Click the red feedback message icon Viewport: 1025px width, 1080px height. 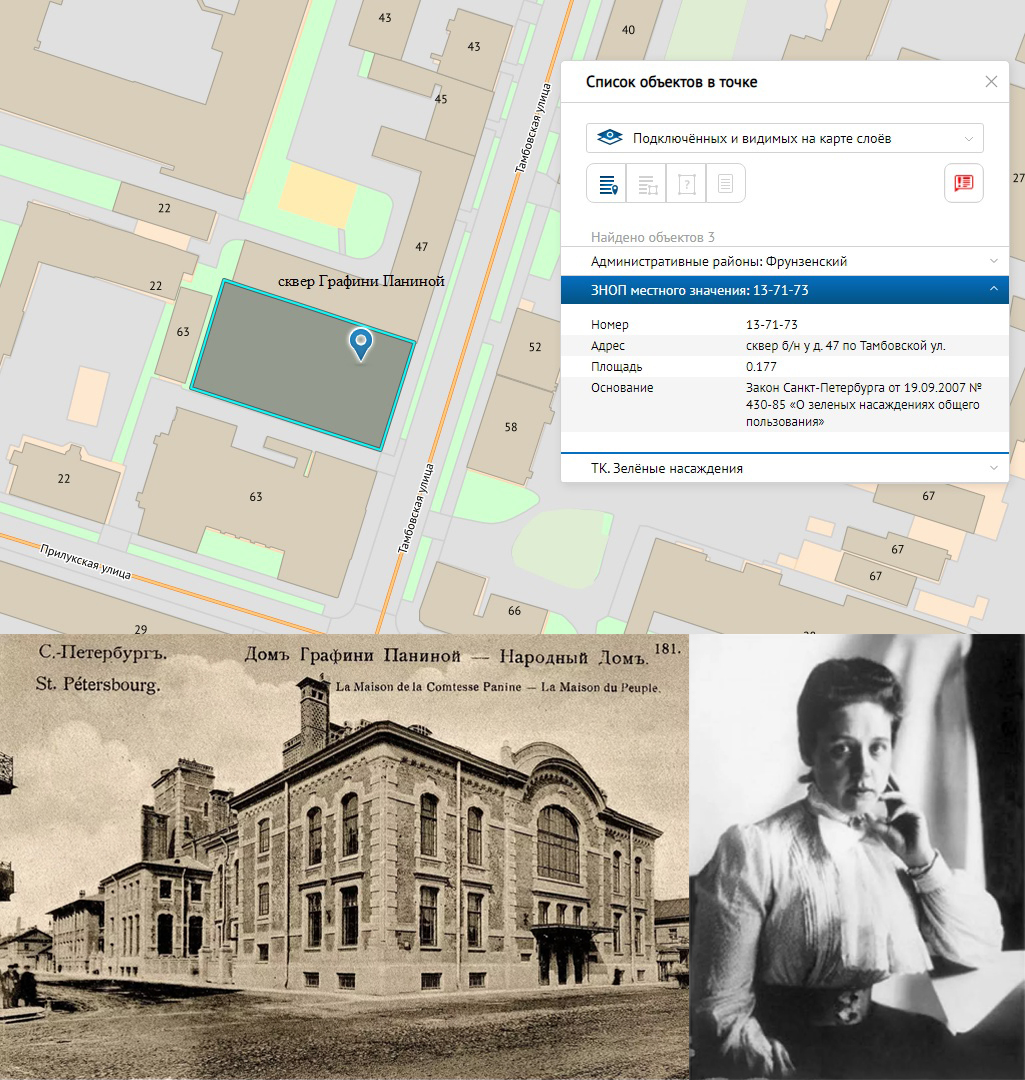(964, 183)
